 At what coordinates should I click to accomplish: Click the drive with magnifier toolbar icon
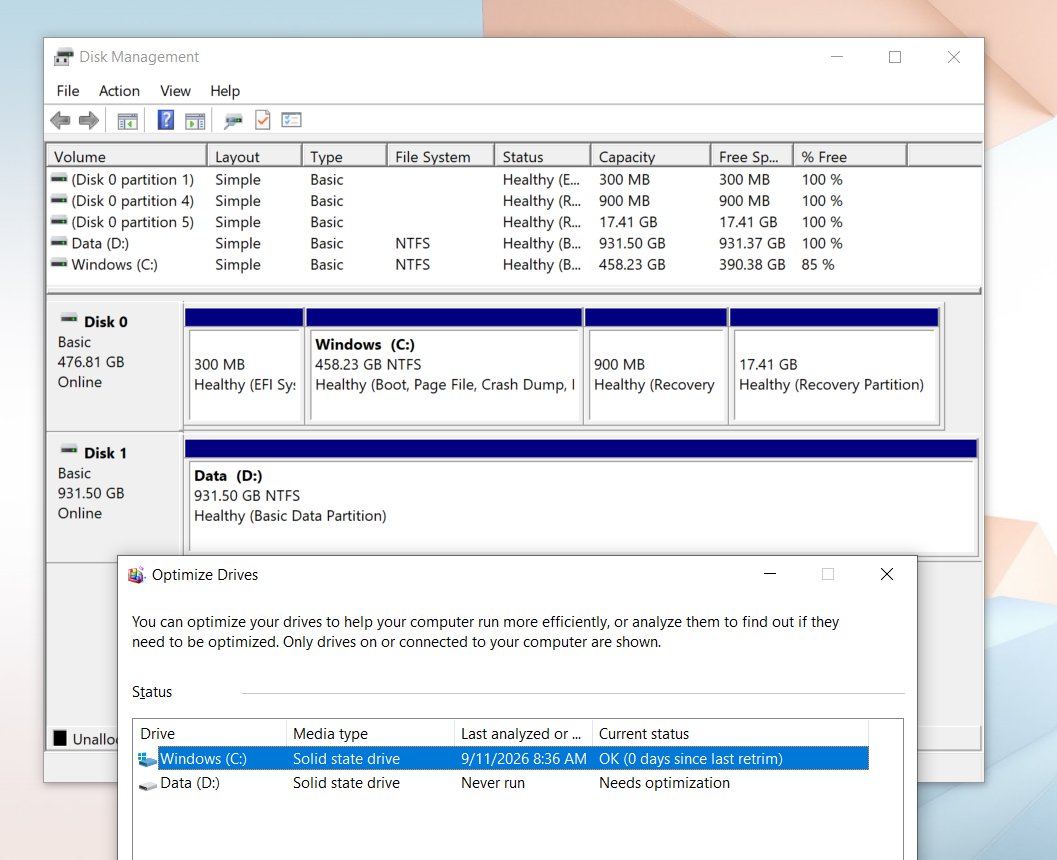[233, 121]
